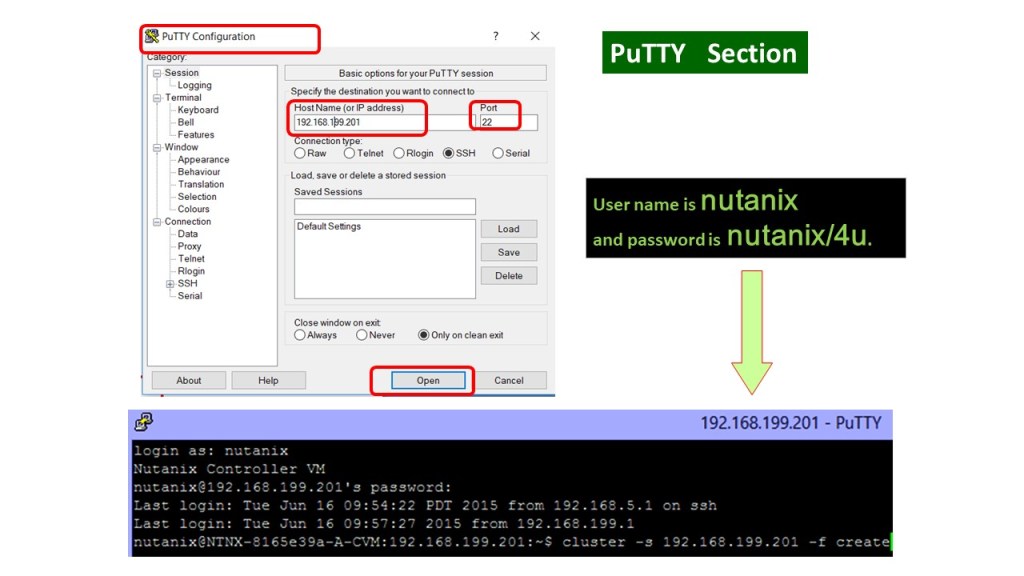1024x576 pixels.
Task: Choose Rlogin as connection type
Action: pos(399,153)
